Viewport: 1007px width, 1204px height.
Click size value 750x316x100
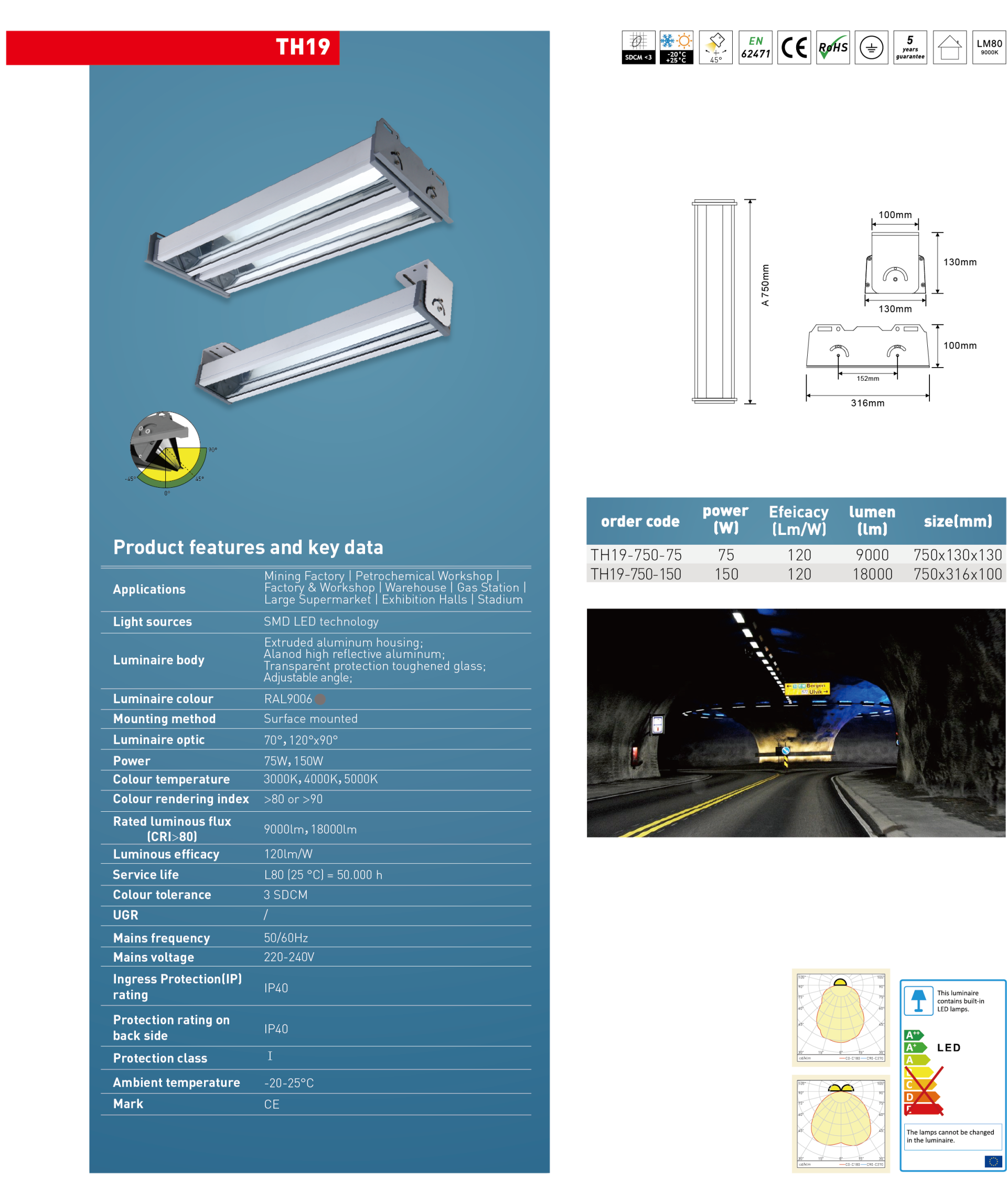click(x=958, y=574)
